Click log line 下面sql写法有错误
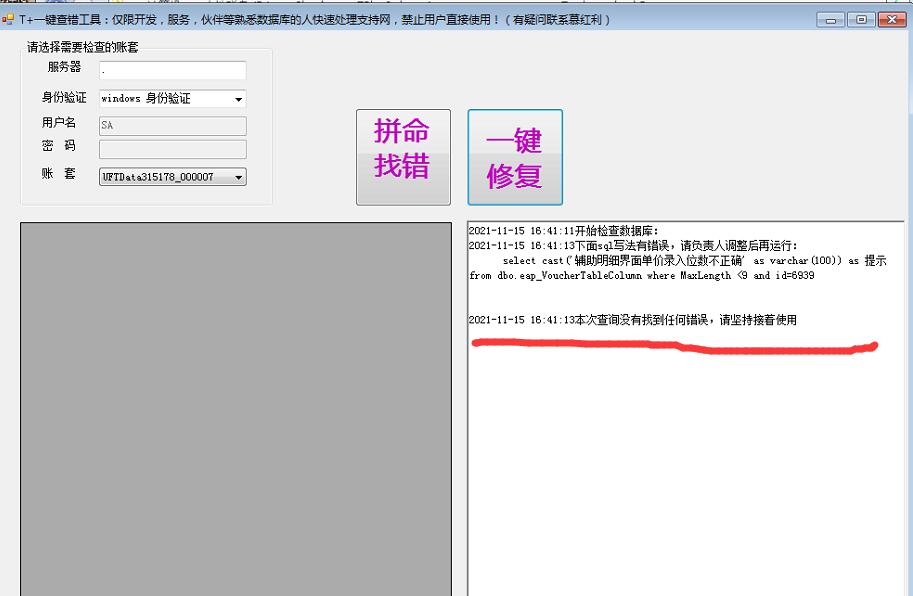 click(633, 246)
